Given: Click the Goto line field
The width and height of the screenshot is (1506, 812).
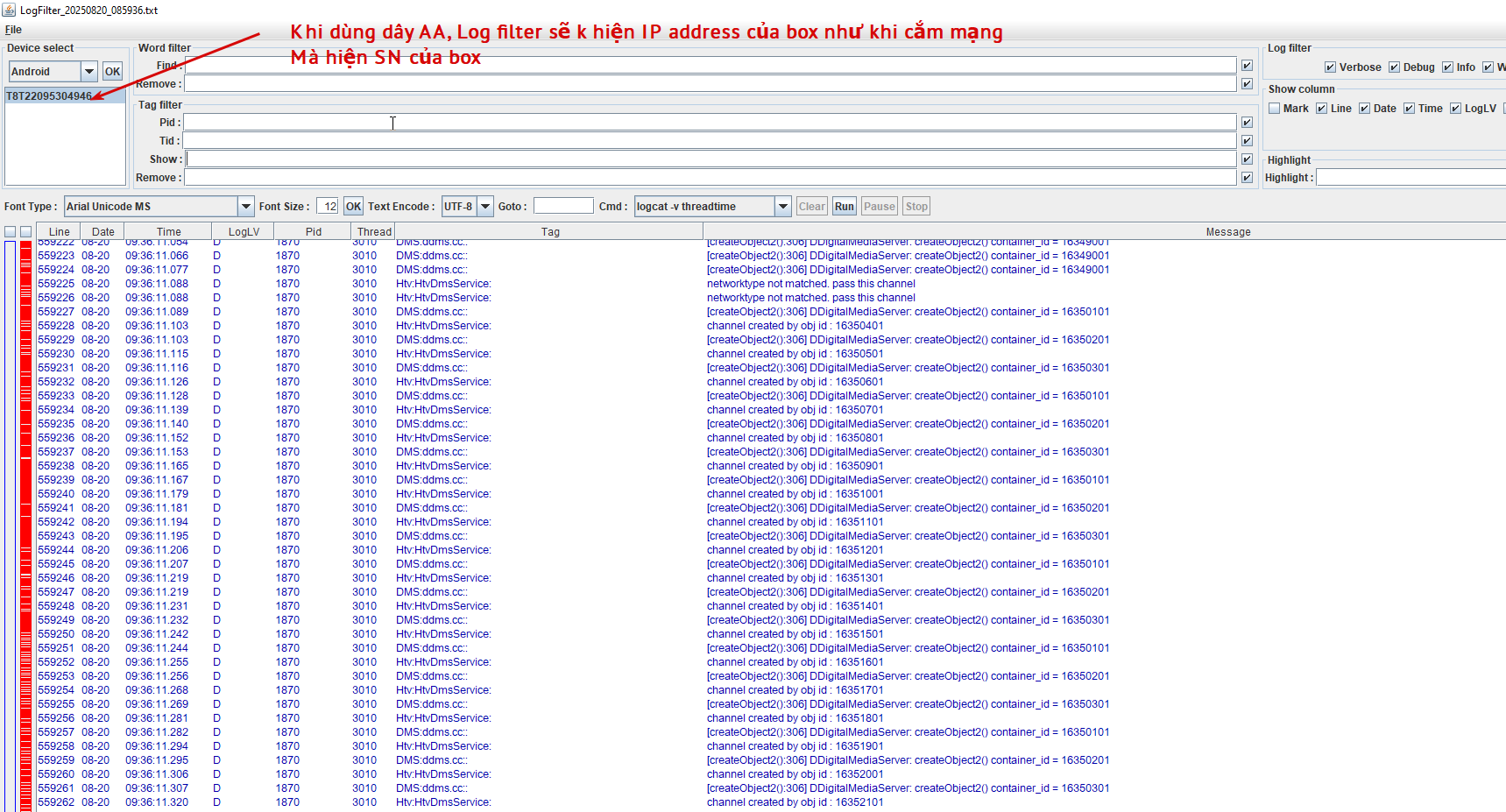Looking at the screenshot, I should 563,206.
